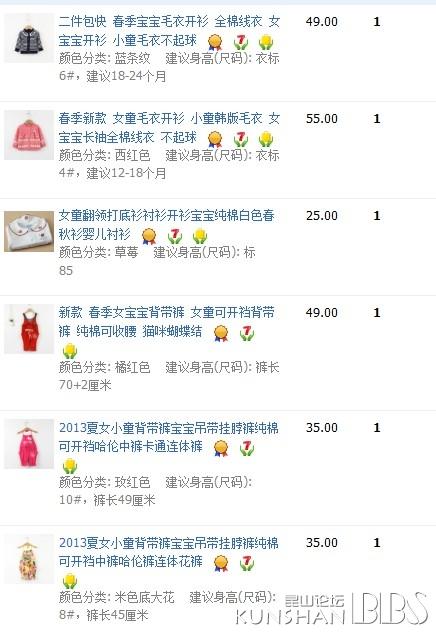Click the gold medal badge on red overalls item
The height and width of the screenshot is (635, 436).
(221, 333)
